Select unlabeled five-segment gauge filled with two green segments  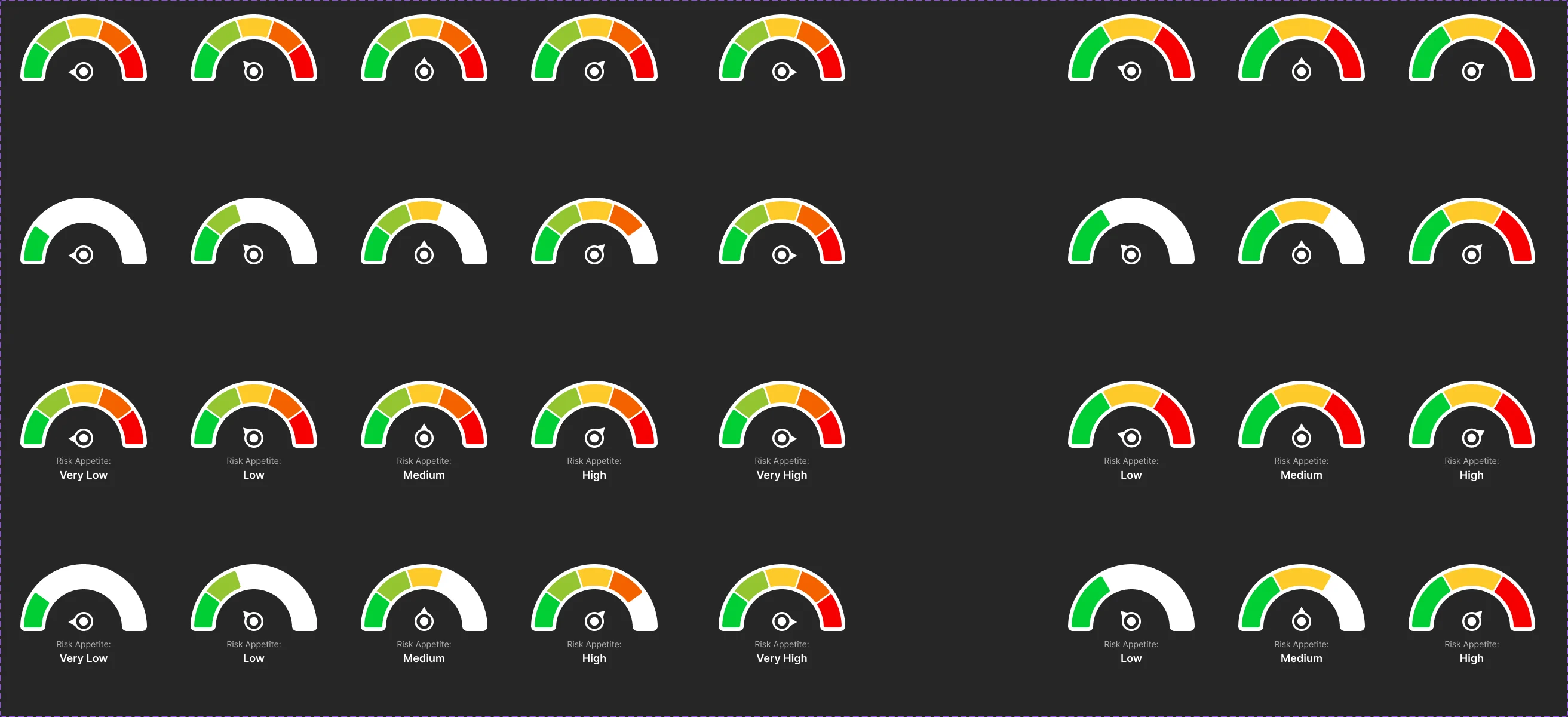(254, 231)
